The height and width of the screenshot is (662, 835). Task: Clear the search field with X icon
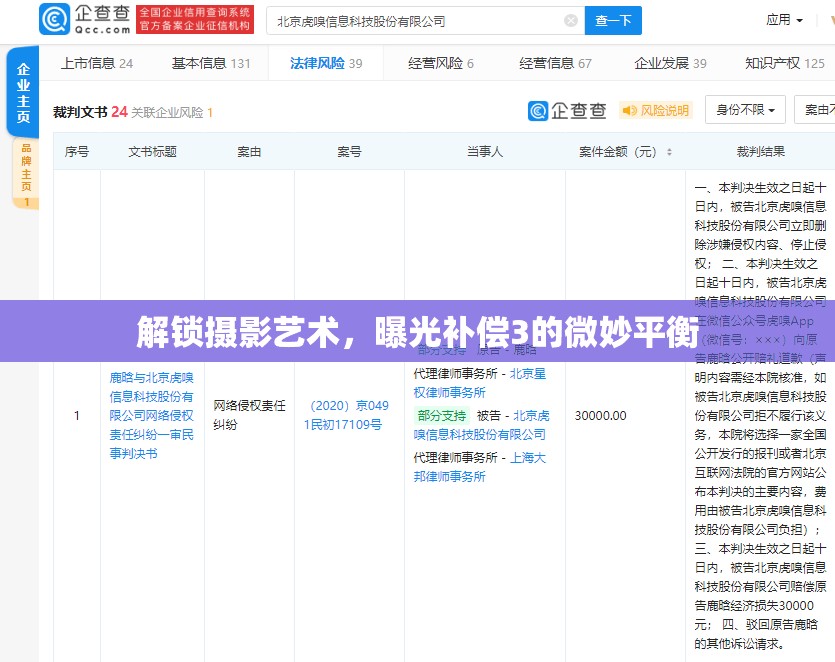[x=570, y=21]
